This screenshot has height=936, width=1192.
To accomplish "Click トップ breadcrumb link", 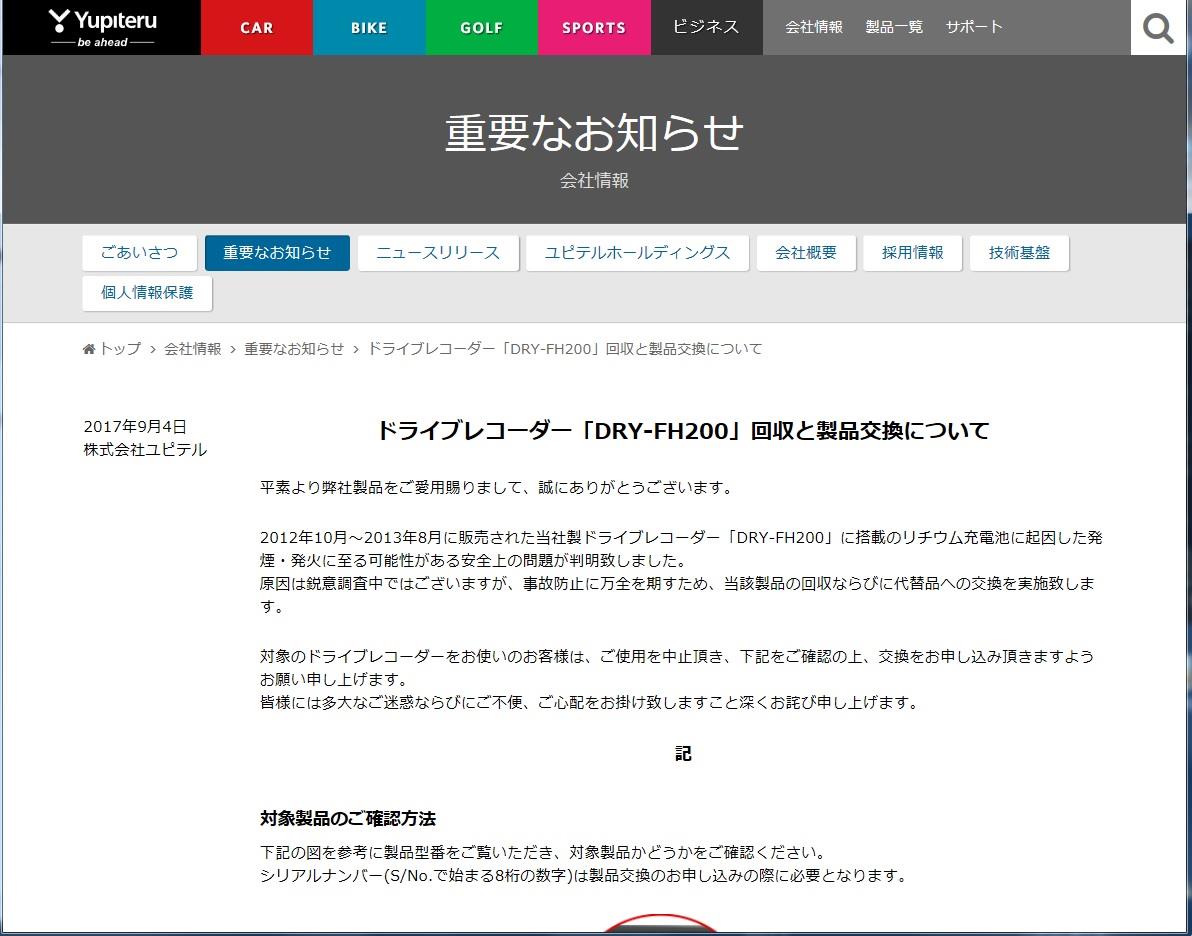I will click(120, 349).
